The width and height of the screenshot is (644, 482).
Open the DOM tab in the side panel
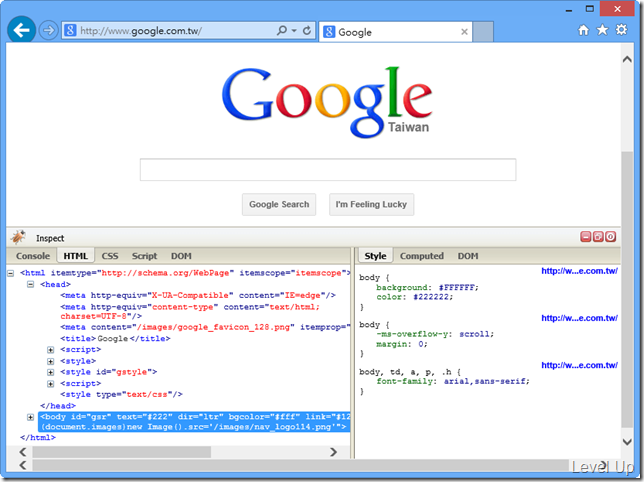coord(468,256)
